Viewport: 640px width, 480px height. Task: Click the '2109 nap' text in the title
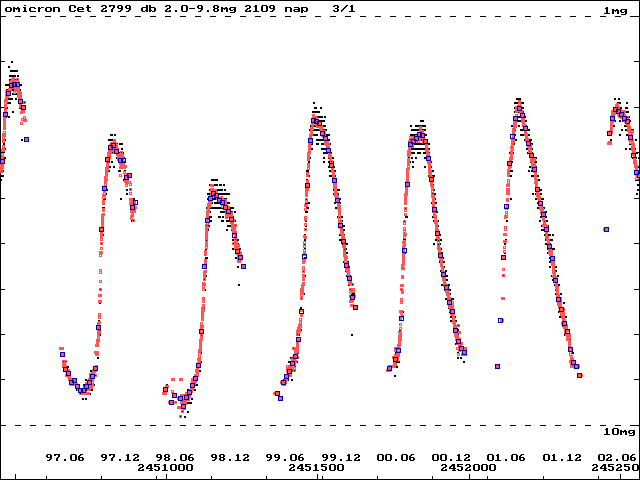(x=276, y=9)
